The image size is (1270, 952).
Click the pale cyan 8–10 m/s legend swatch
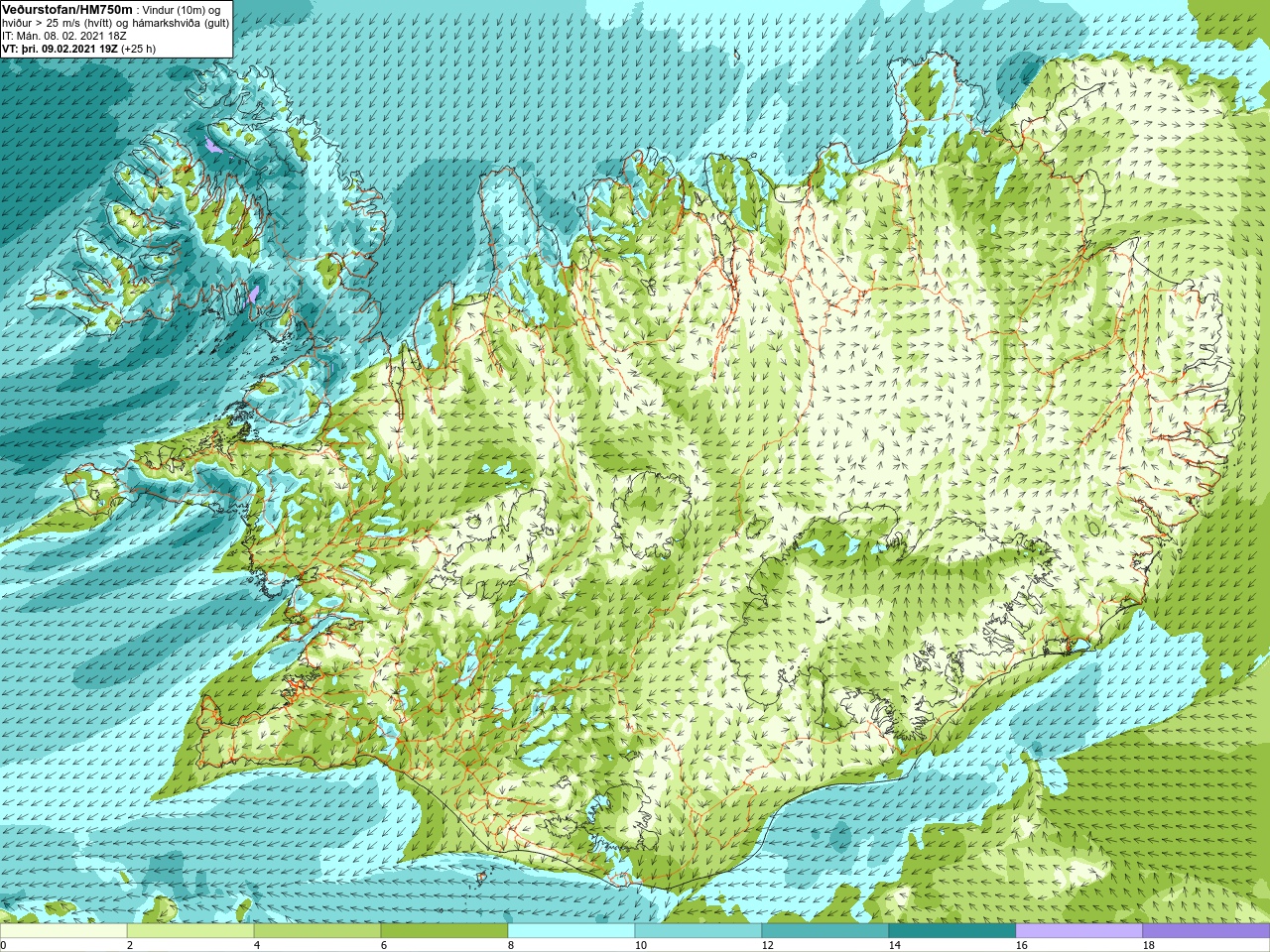571,931
